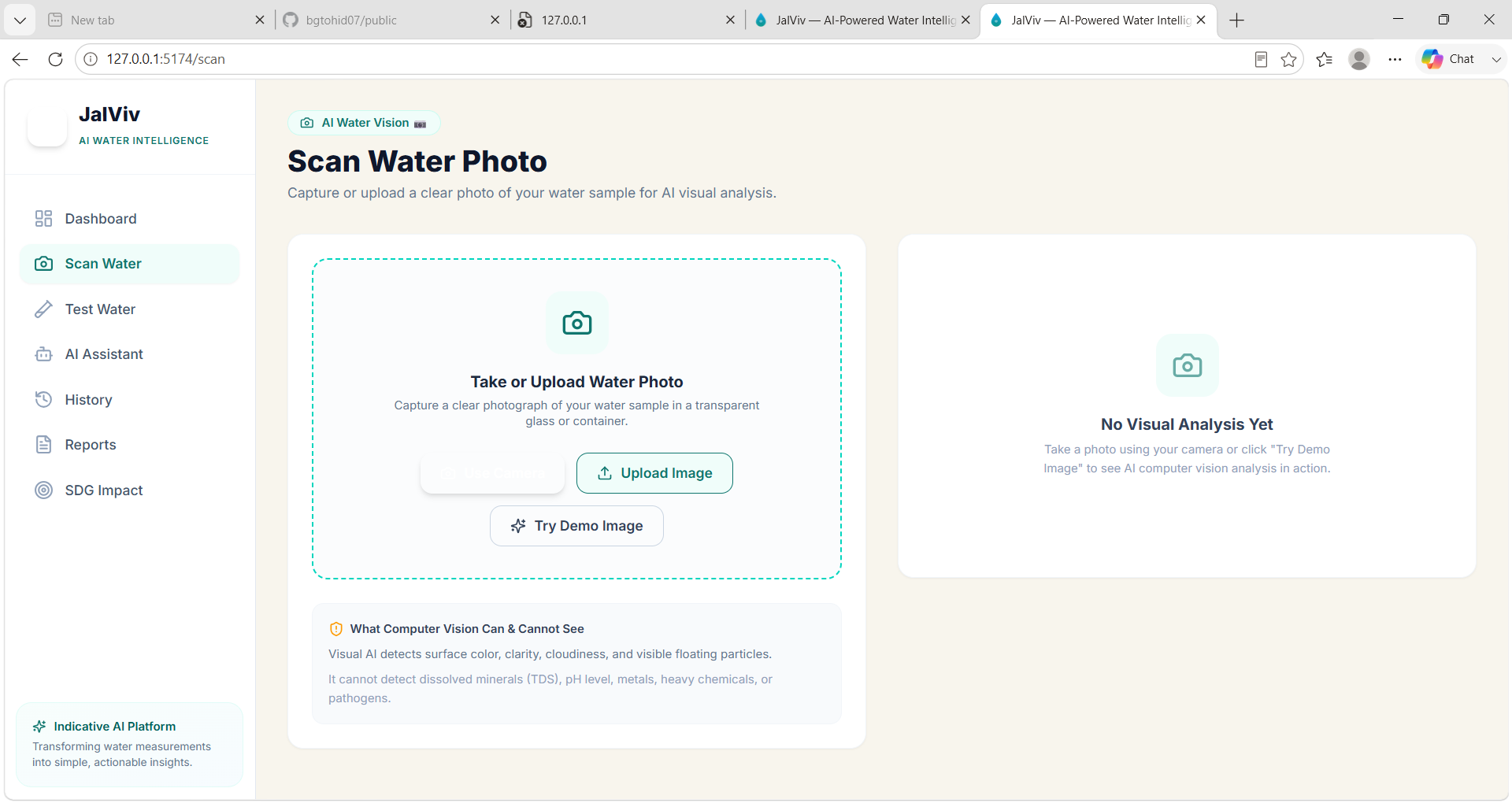Open the History clock icon
1512x803 pixels.
[43, 400]
